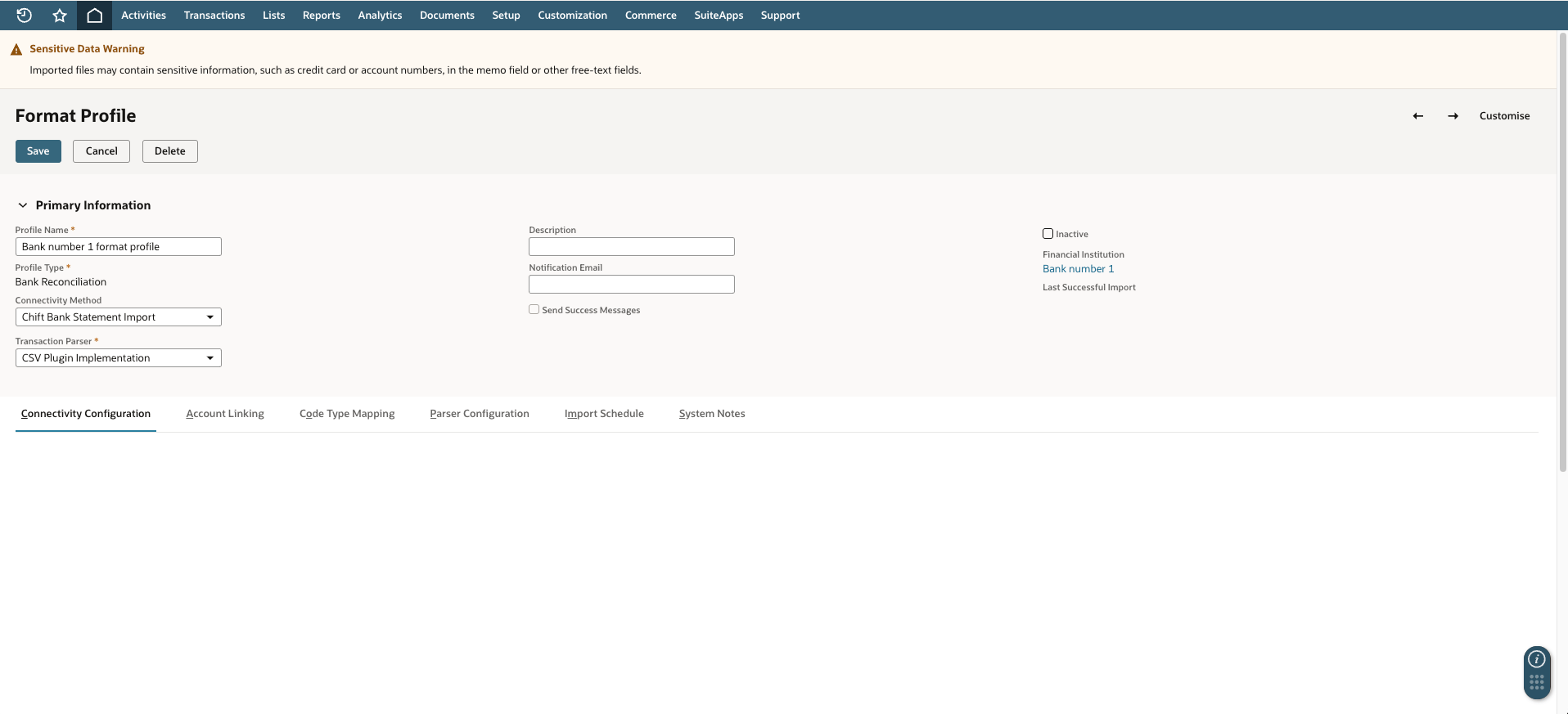Open the SuiteApps menu

pos(719,15)
